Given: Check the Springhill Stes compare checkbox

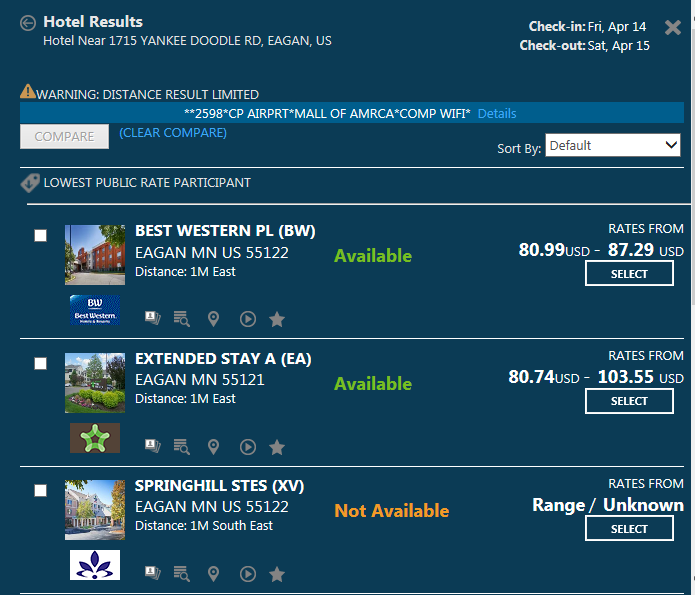Looking at the screenshot, I should [40, 490].
